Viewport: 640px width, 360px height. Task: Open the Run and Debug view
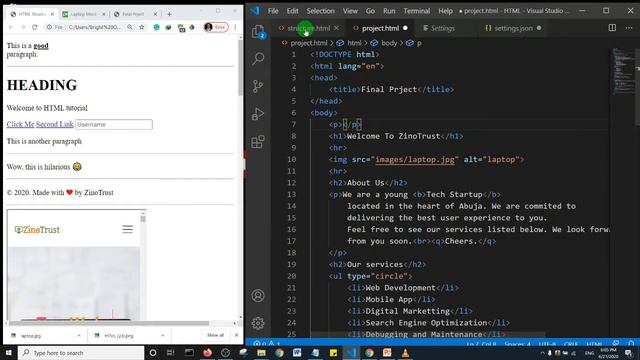(258, 114)
